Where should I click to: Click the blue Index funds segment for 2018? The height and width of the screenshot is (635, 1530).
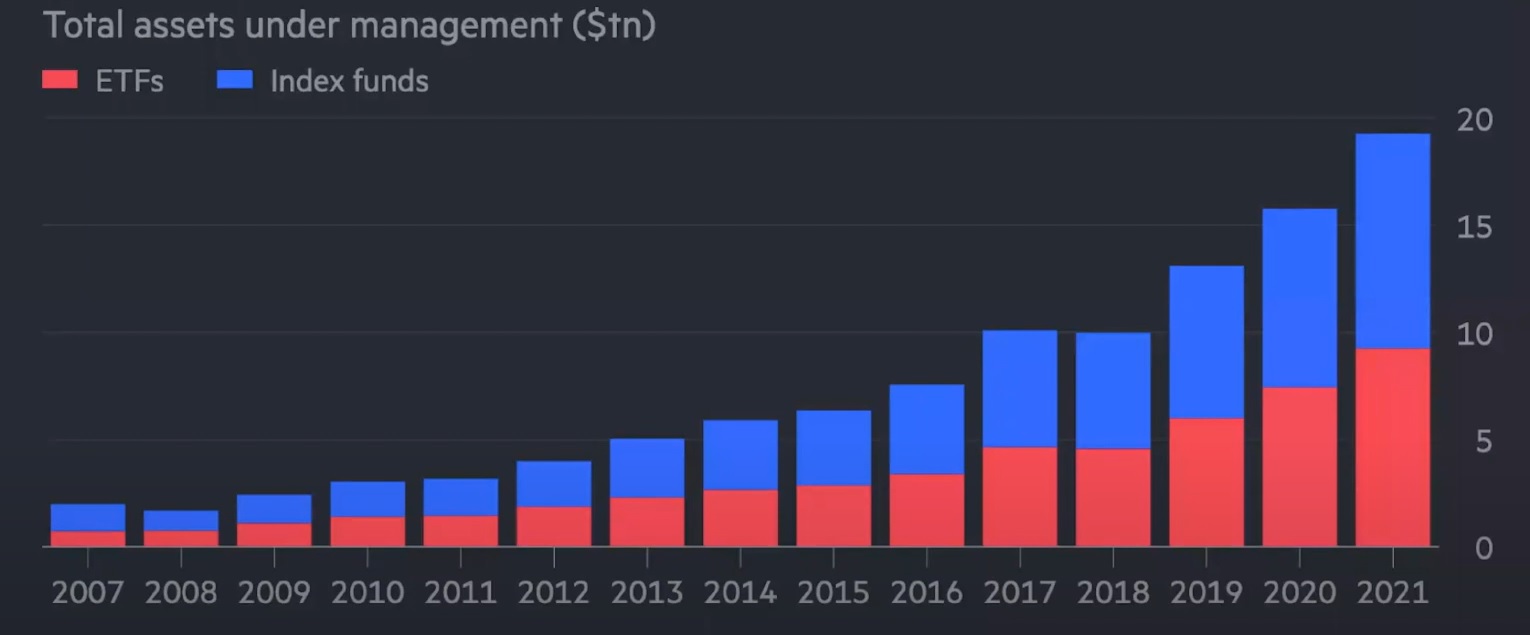click(x=1113, y=391)
